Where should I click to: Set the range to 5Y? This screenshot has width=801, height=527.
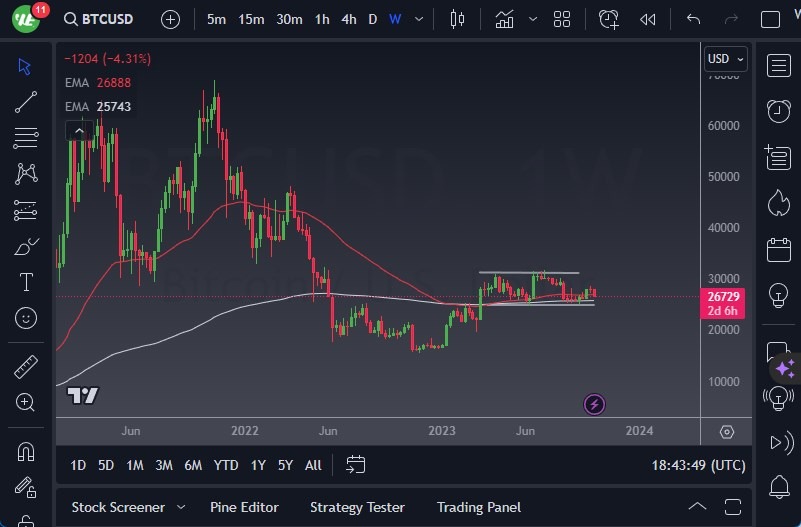[x=285, y=465]
